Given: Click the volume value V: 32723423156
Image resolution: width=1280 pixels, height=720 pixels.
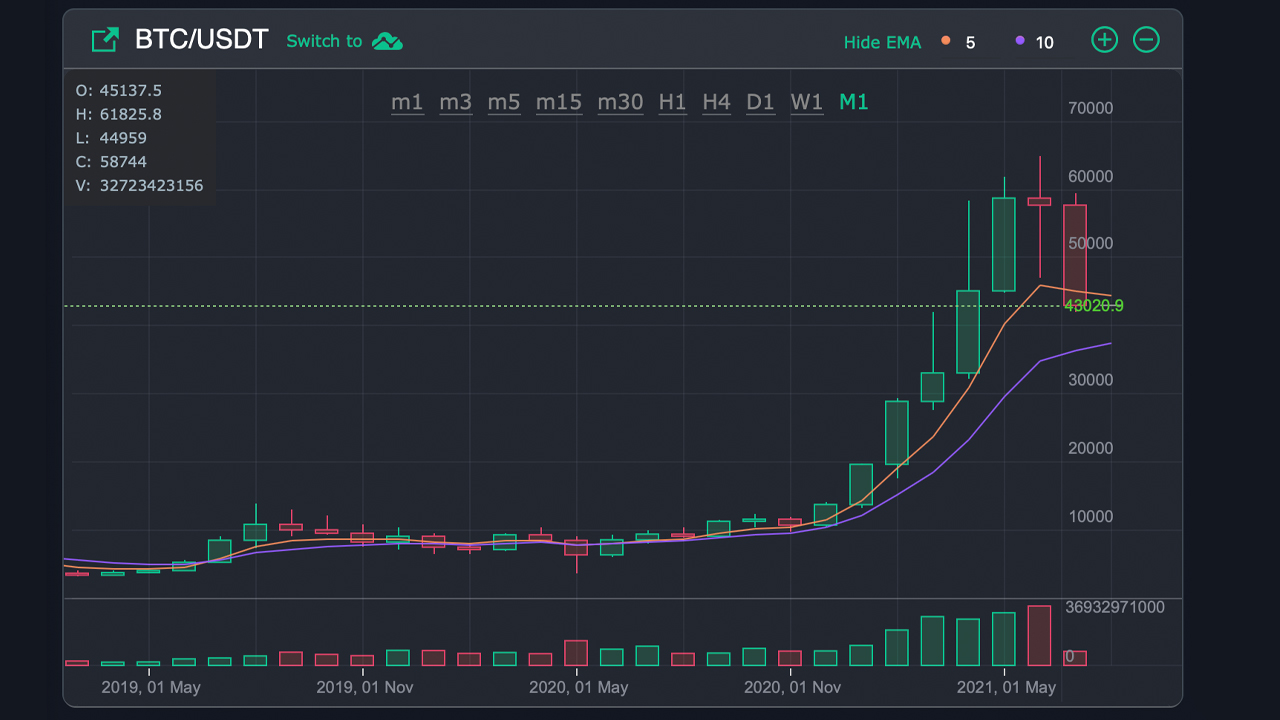Looking at the screenshot, I should (x=139, y=186).
